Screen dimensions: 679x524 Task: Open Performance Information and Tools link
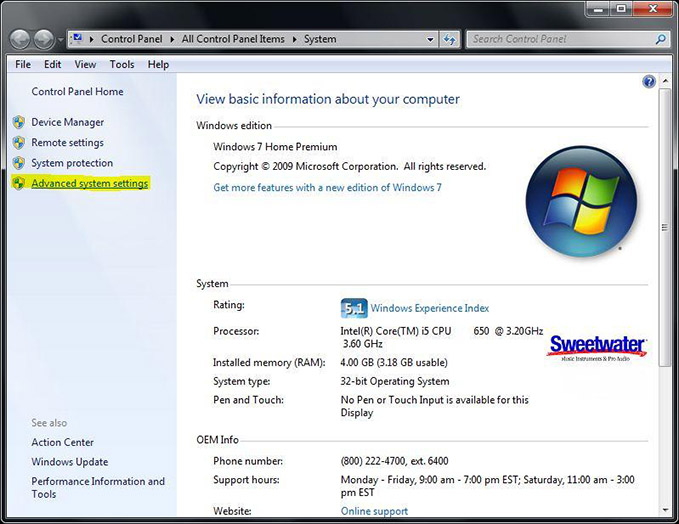point(98,488)
